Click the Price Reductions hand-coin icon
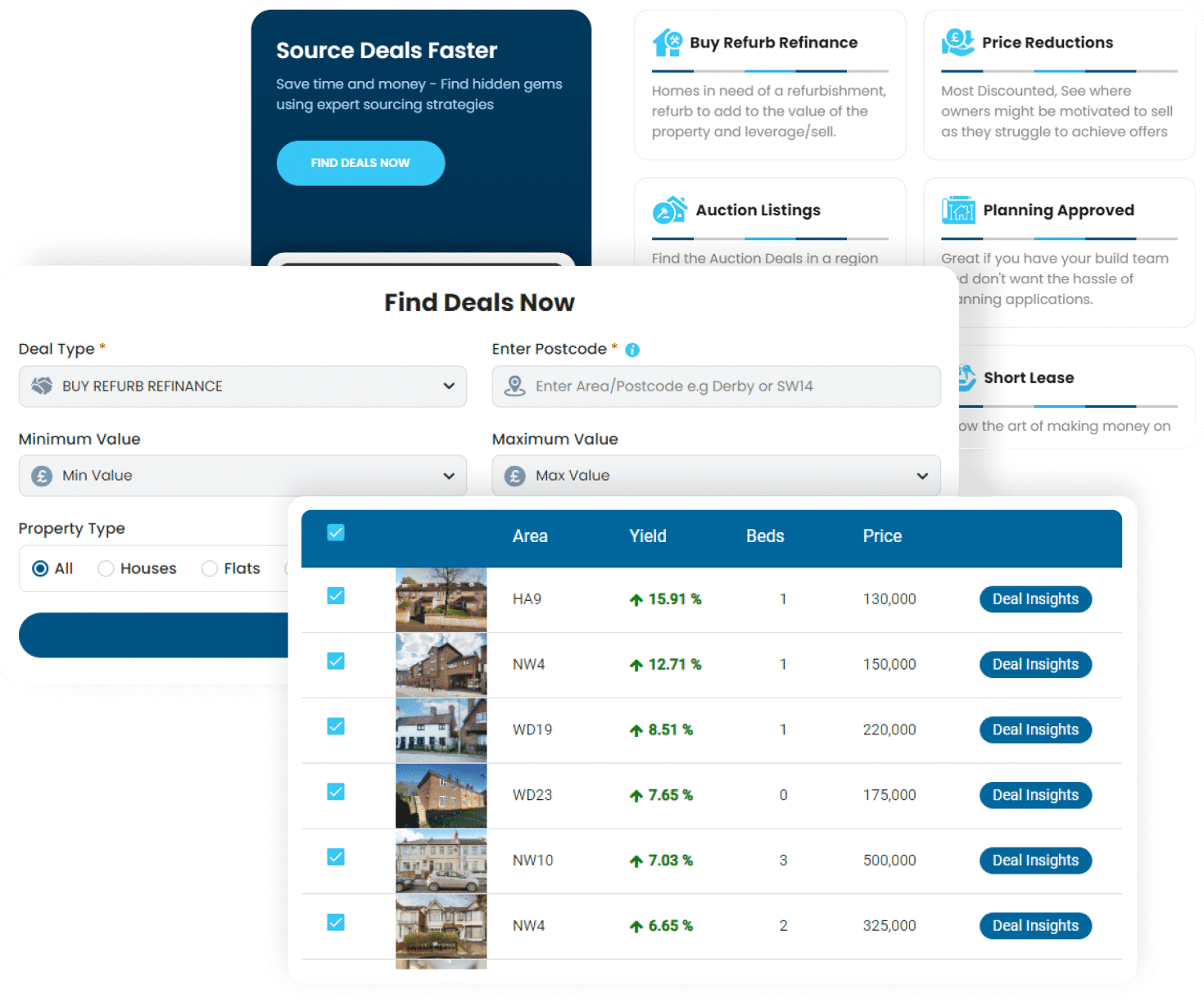Viewport: 1204px width, 1003px height. [957, 42]
